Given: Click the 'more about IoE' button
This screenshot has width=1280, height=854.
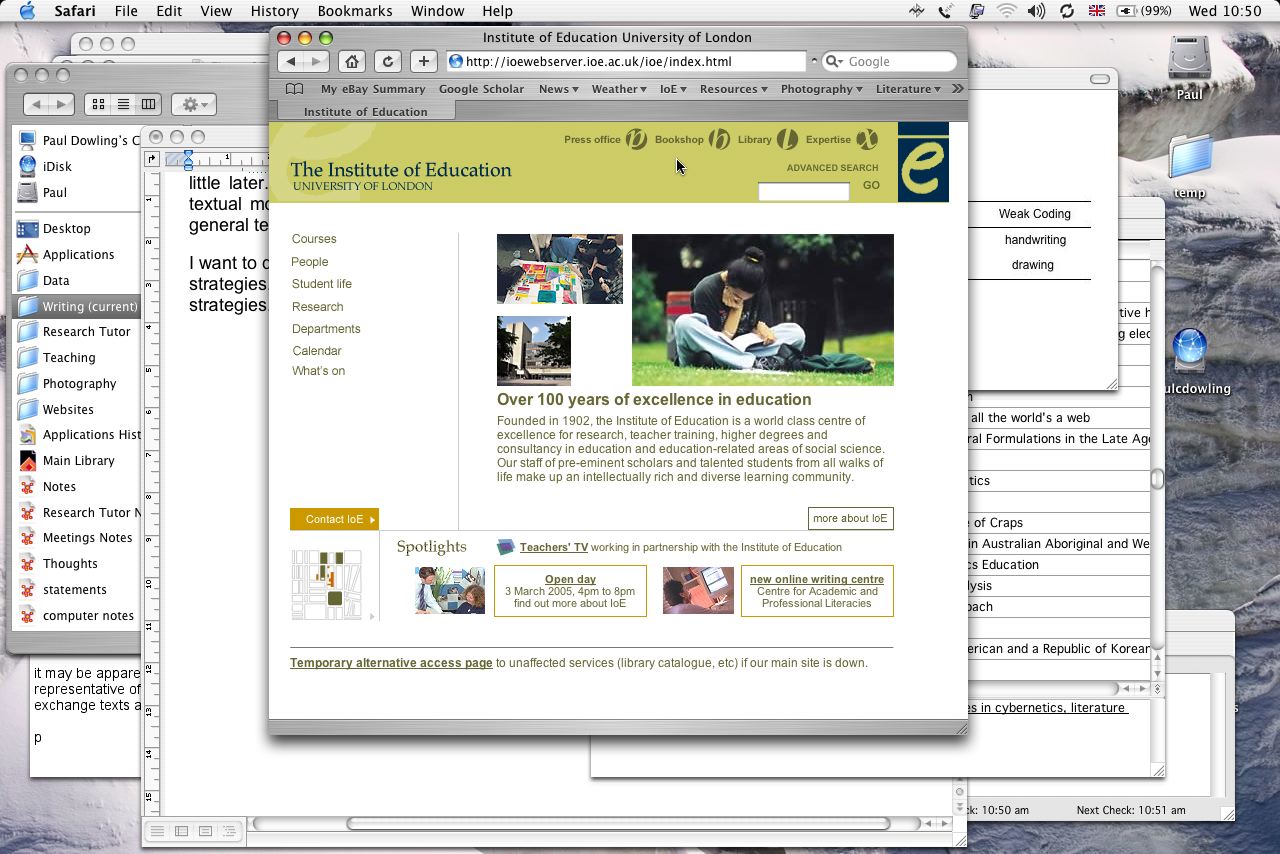Looking at the screenshot, I should click(x=850, y=518).
